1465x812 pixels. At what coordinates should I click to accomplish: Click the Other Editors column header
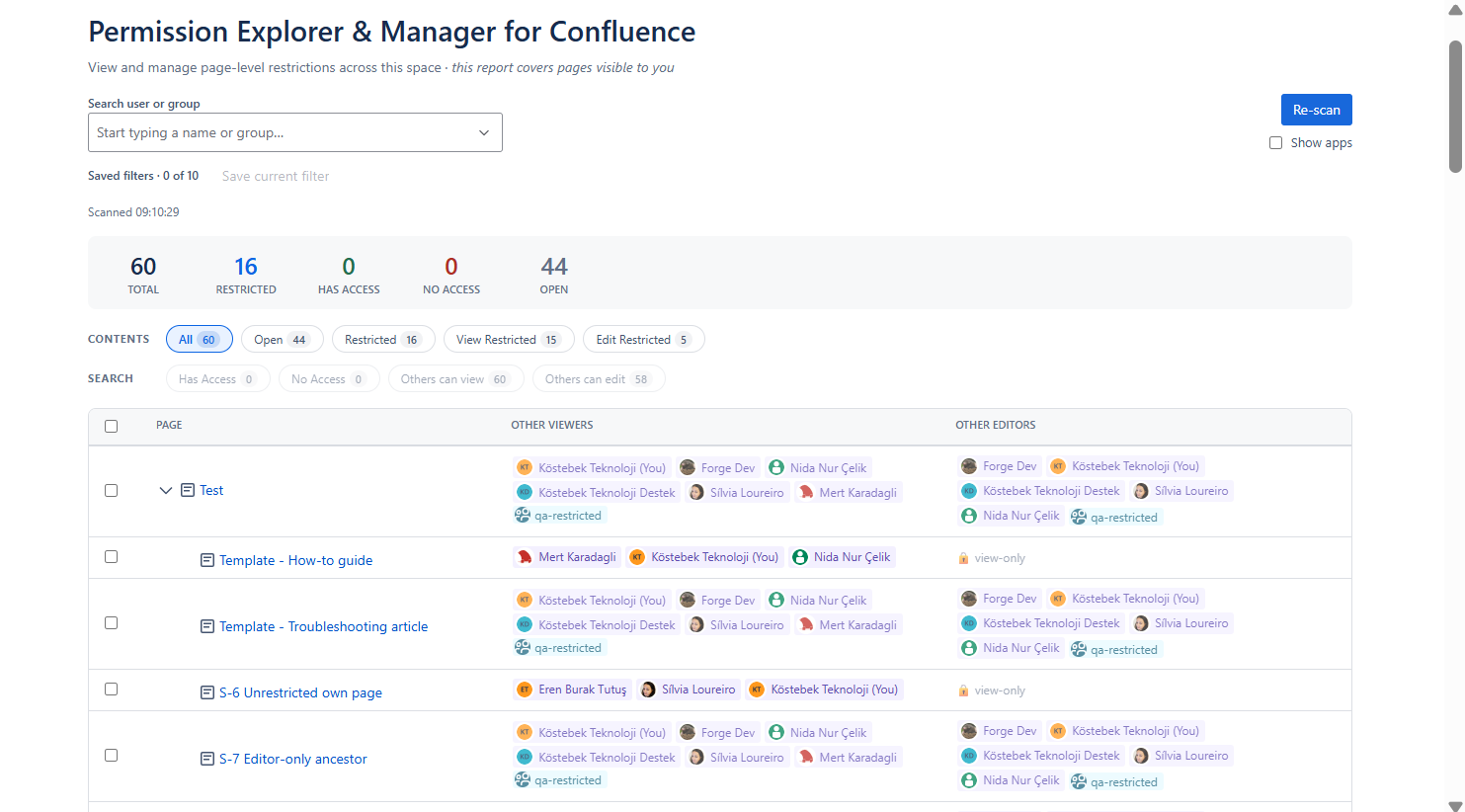pos(996,425)
